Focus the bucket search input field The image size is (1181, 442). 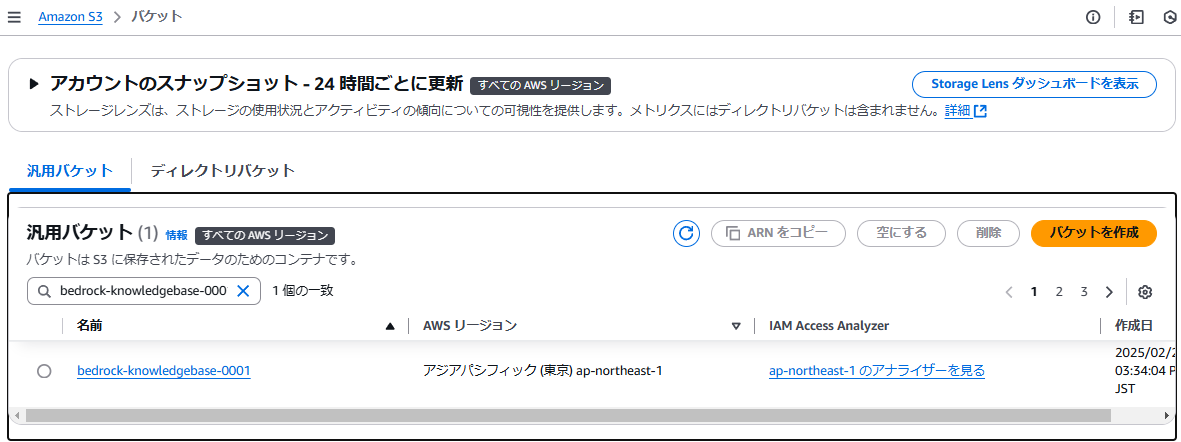[143, 291]
